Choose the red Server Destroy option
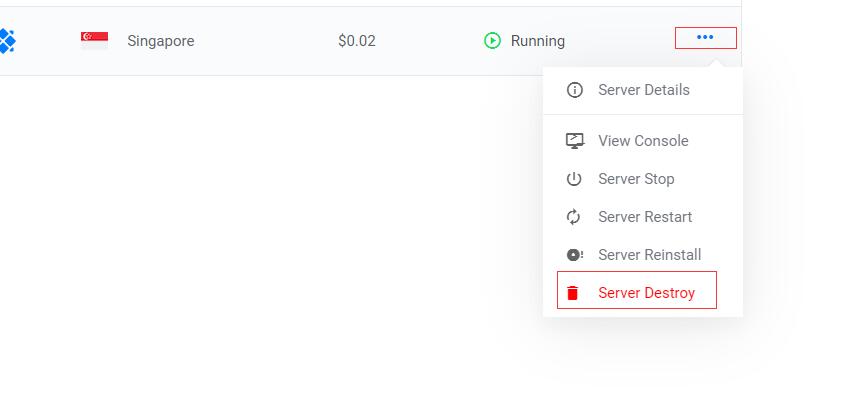The width and height of the screenshot is (852, 393). click(x=637, y=290)
